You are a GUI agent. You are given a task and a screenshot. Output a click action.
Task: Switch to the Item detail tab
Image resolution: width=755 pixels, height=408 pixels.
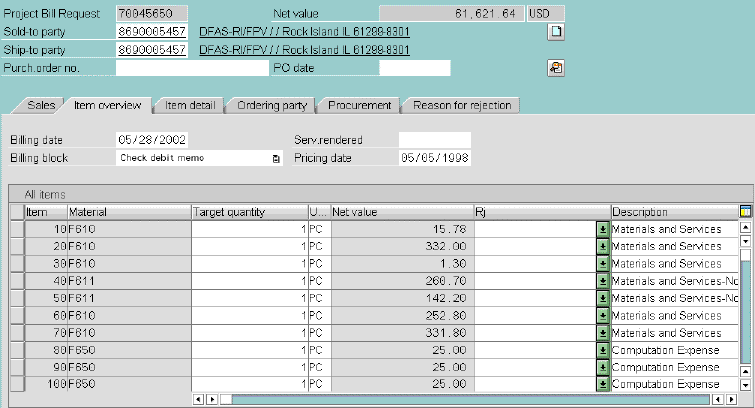click(189, 105)
